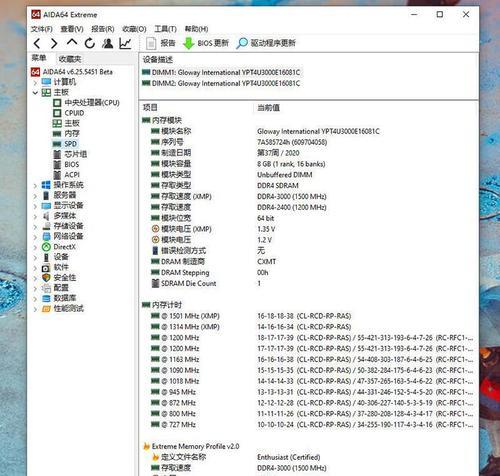
Task: Expand the 服务器 tree node
Action: pyautogui.click(x=35, y=196)
